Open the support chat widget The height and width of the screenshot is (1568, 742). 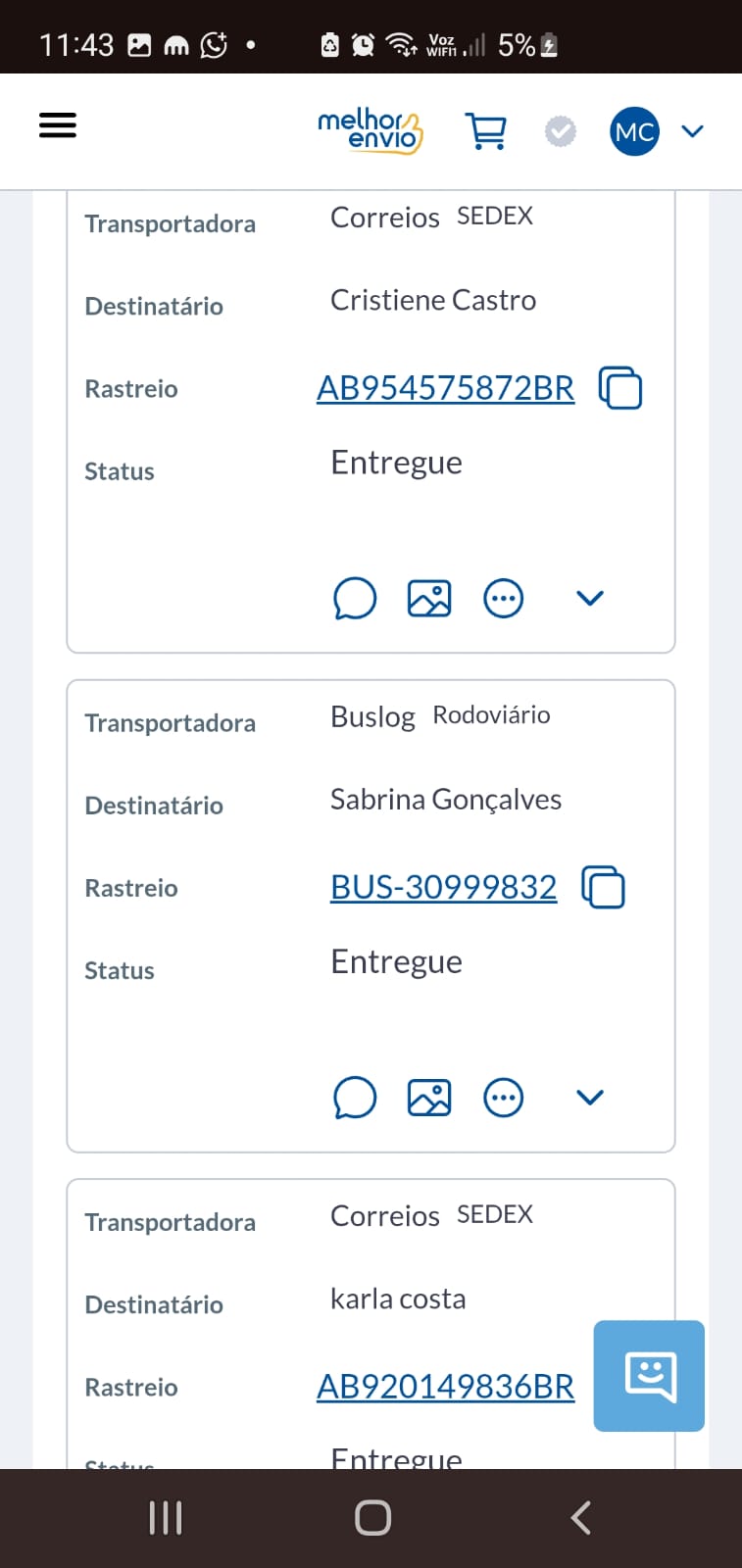(649, 1376)
